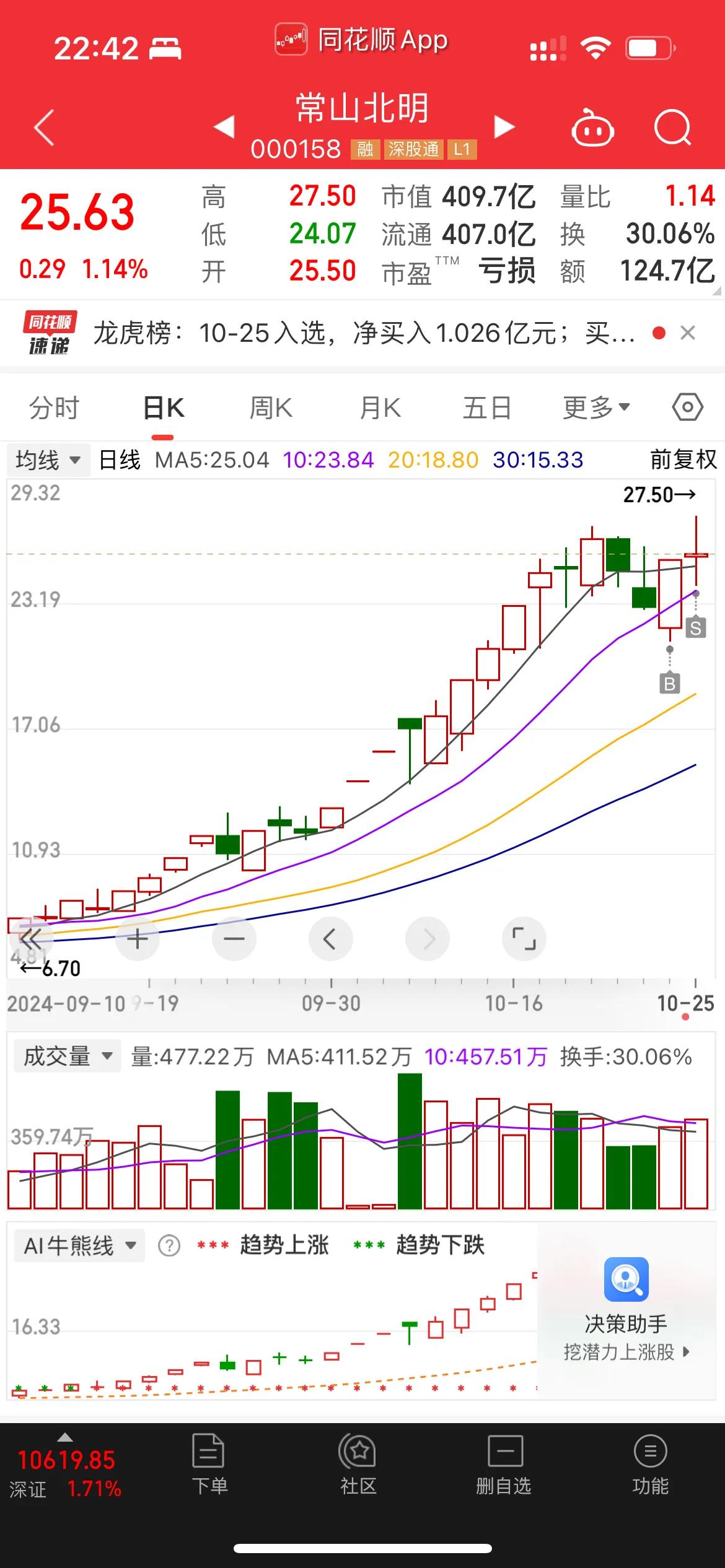Close the 龙虎榜 news banner
The image size is (725, 1568).
[x=687, y=333]
